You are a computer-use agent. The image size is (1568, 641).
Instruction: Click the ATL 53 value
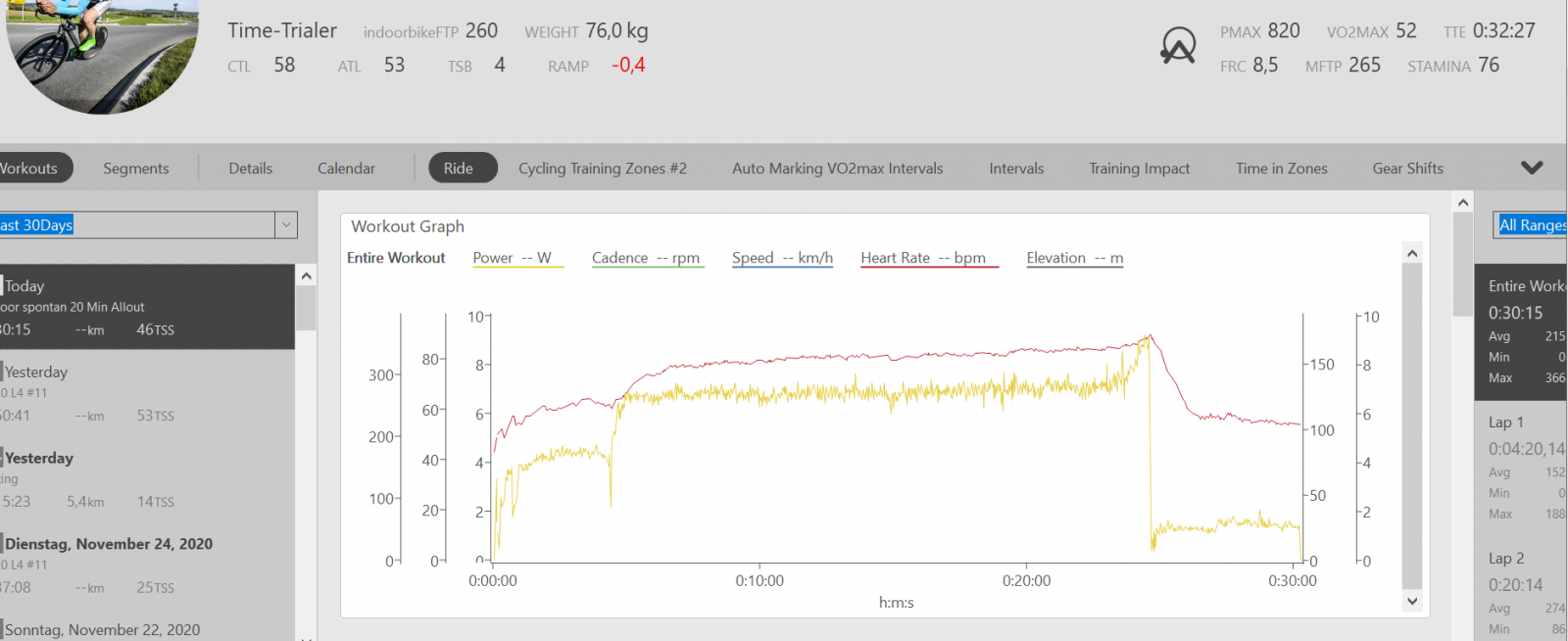394,65
